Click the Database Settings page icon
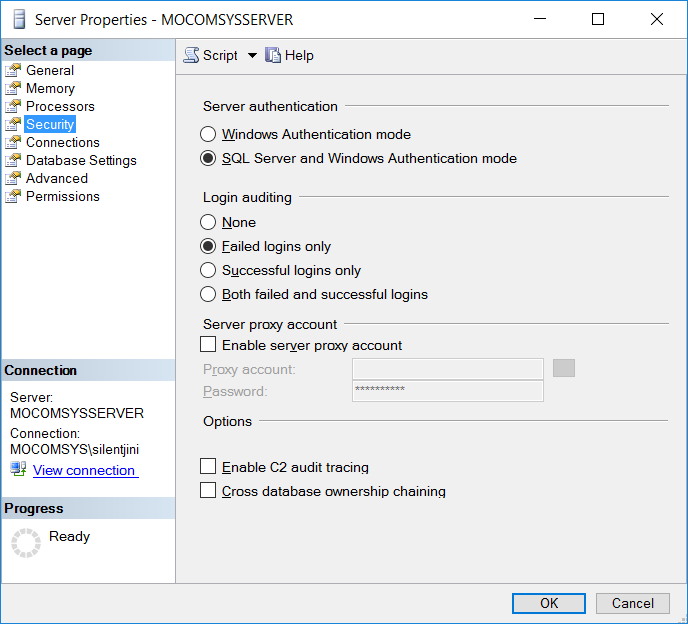688x624 pixels. (13, 160)
